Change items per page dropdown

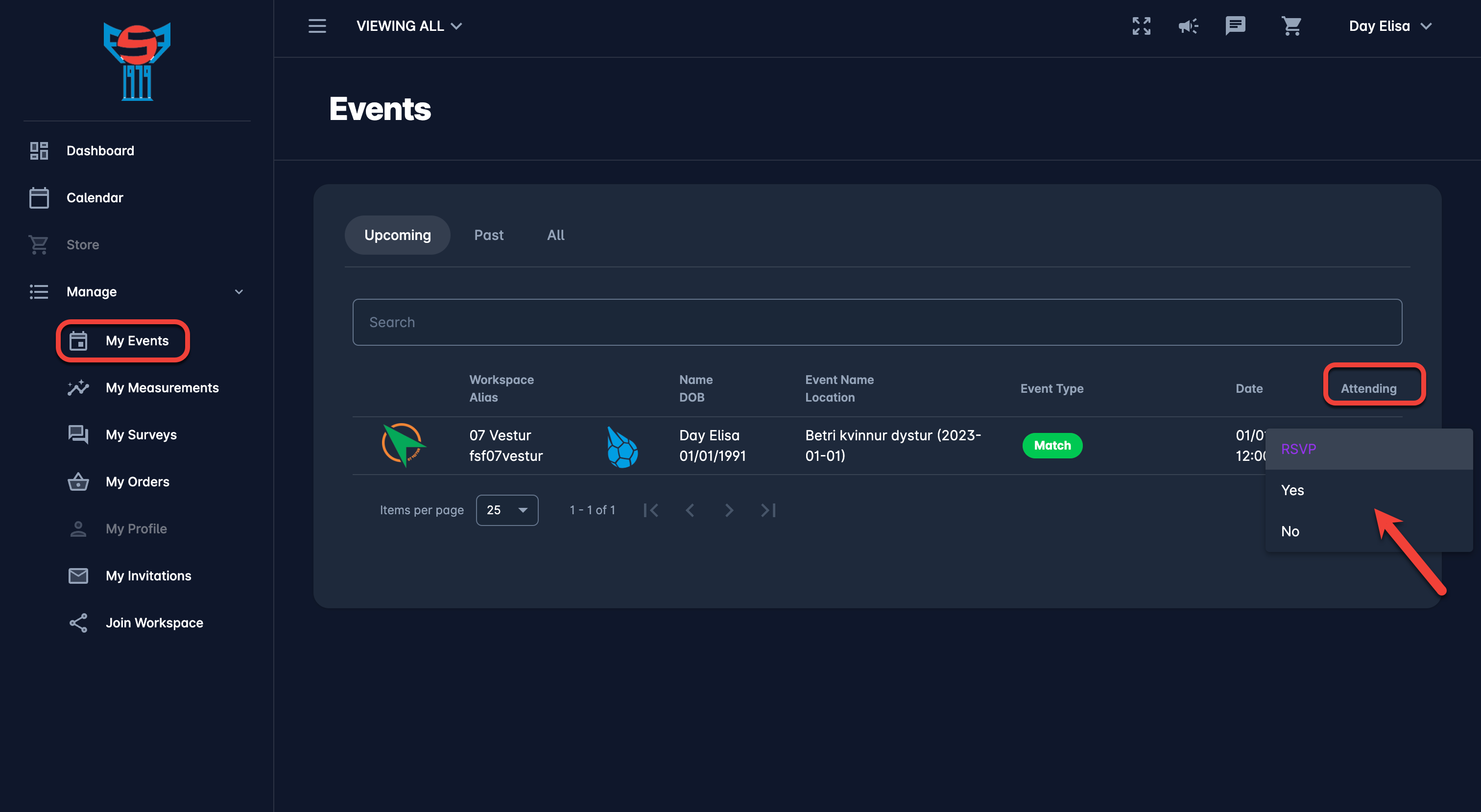(506, 510)
